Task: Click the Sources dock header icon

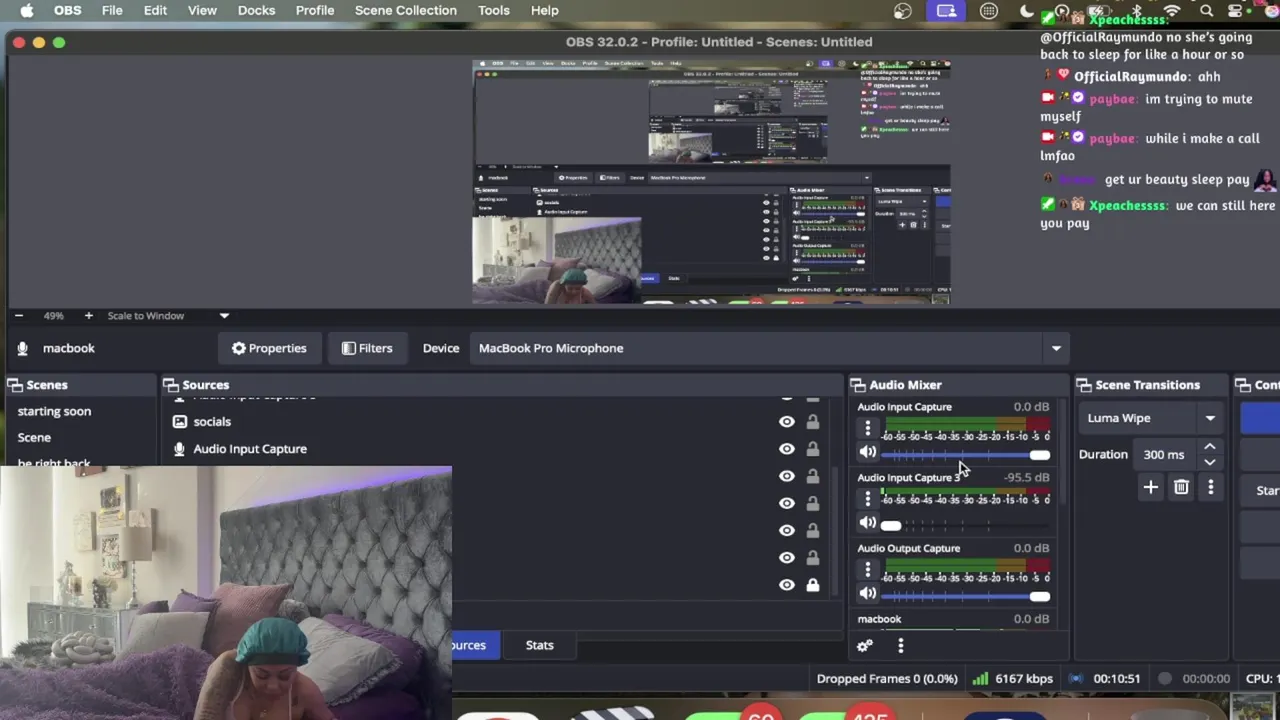Action: tap(171, 385)
